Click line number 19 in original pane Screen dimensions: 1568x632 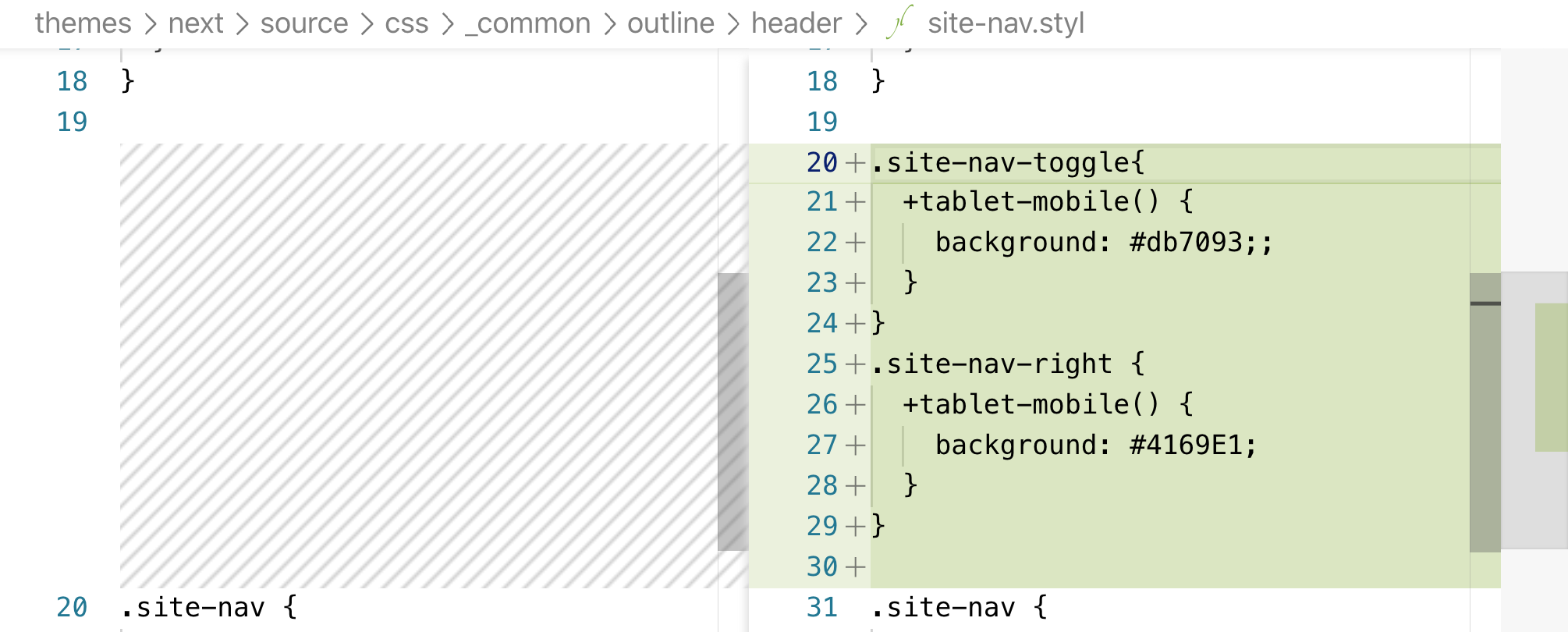[x=73, y=122]
